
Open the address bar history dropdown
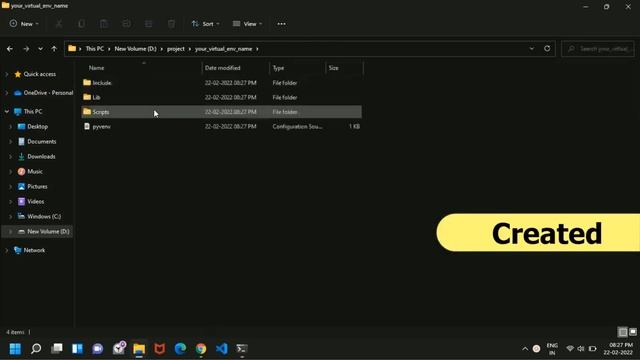(531, 49)
